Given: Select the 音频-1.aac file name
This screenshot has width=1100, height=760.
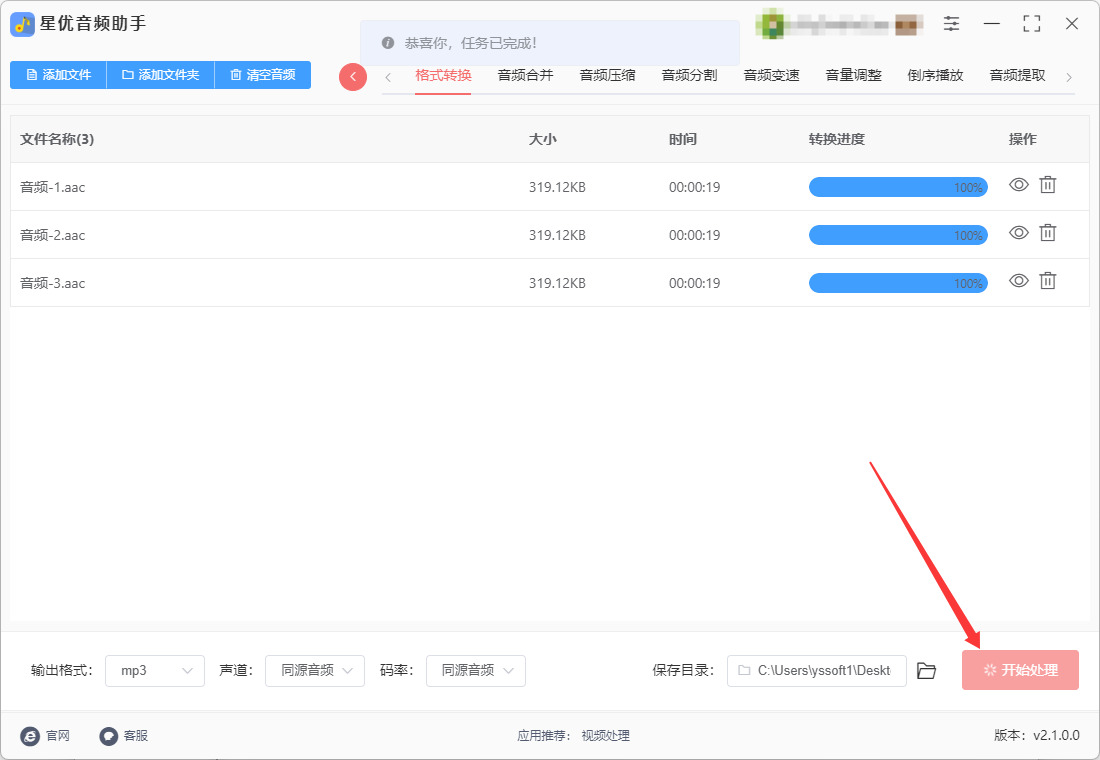Looking at the screenshot, I should click(53, 187).
